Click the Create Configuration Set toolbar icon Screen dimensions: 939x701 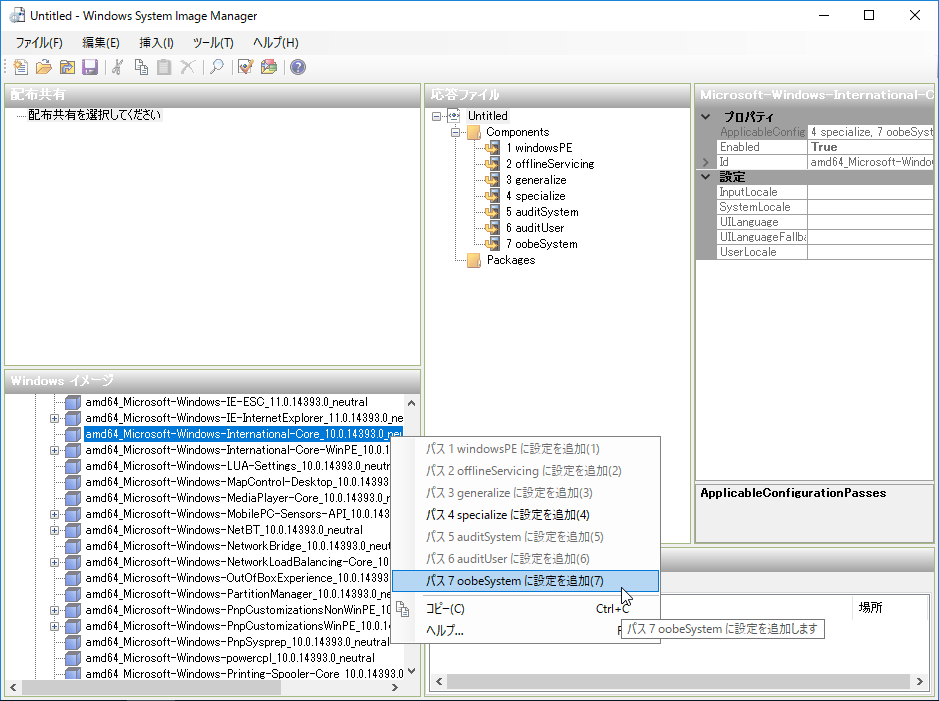pyautogui.click(x=269, y=67)
